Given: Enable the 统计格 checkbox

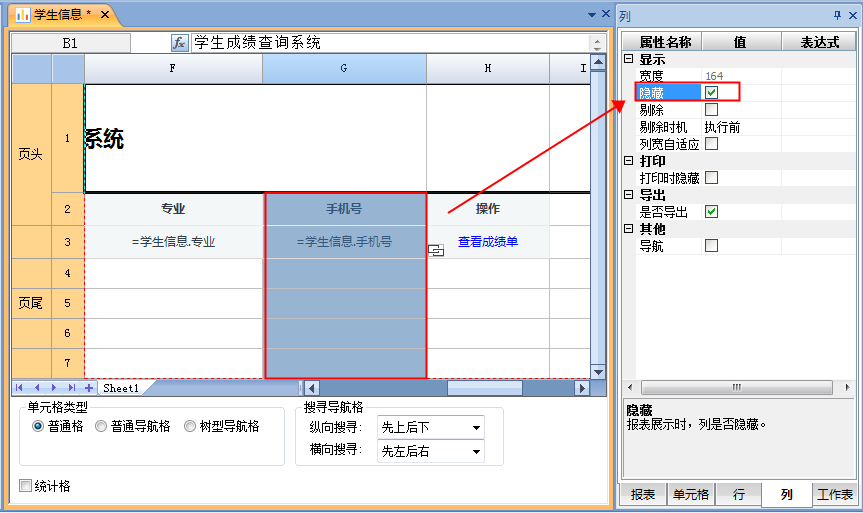Looking at the screenshot, I should coord(26,486).
